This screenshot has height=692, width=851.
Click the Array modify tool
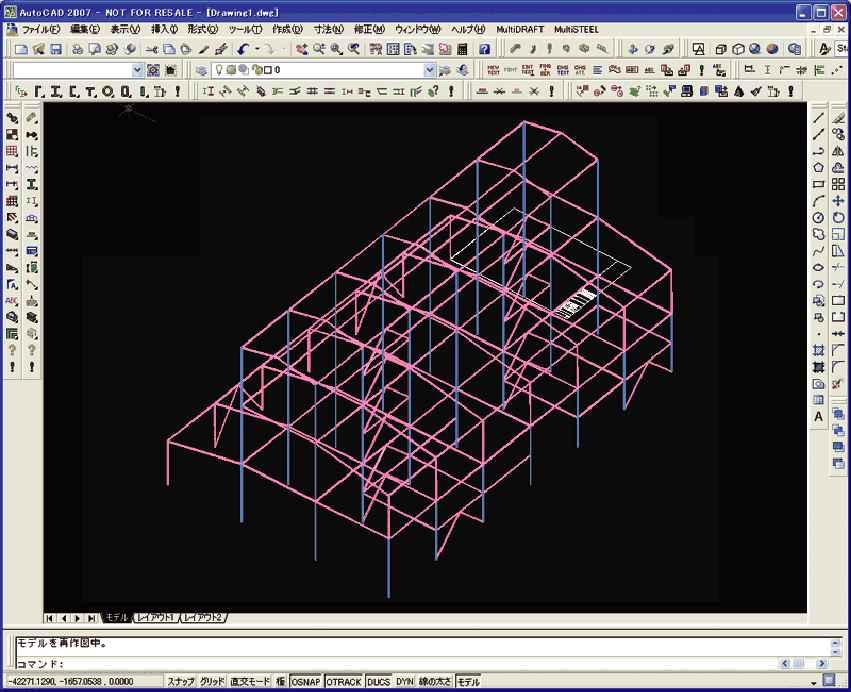[x=838, y=185]
